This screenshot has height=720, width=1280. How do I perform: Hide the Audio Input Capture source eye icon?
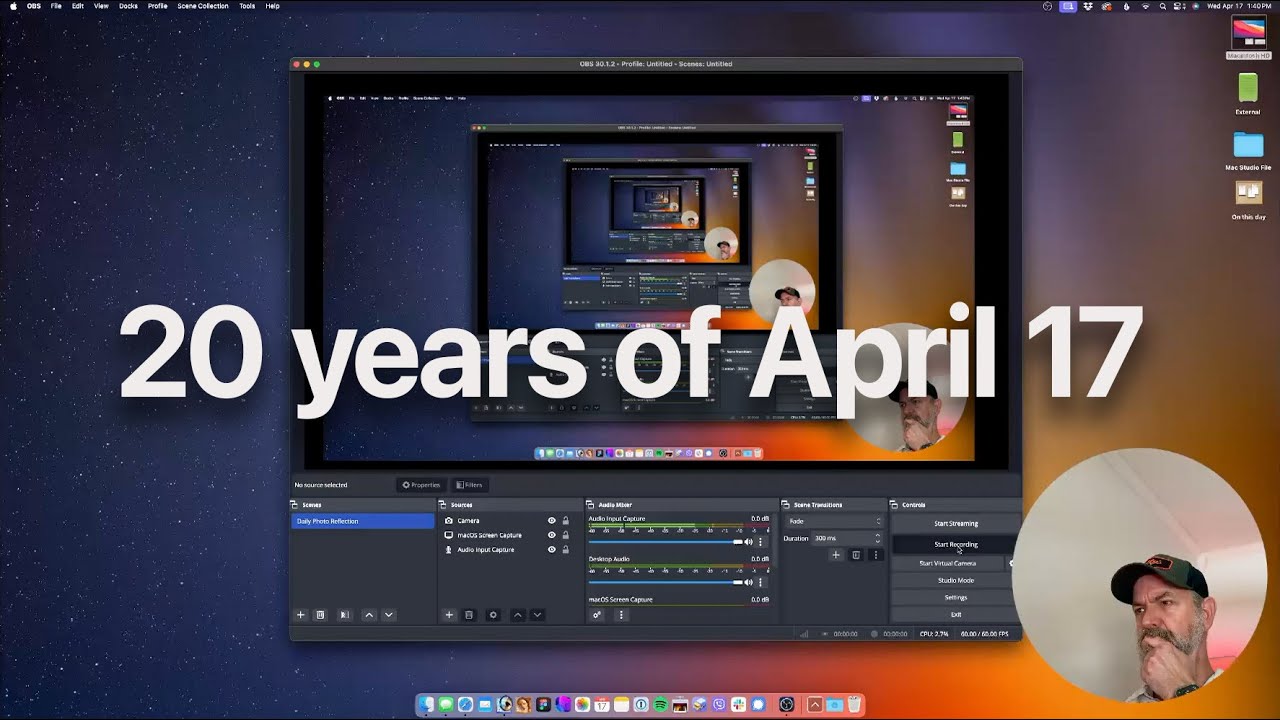551,549
